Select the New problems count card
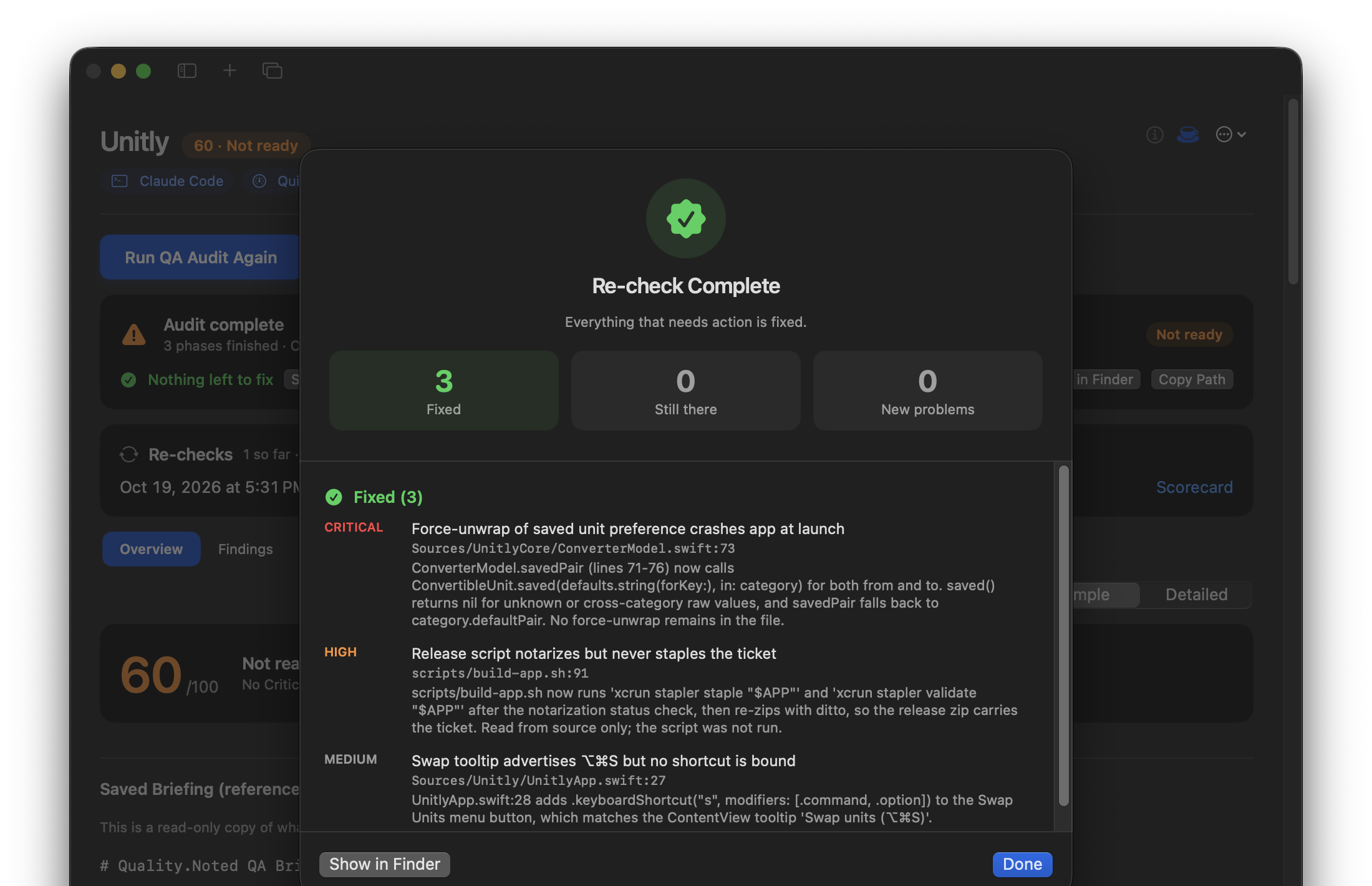 [927, 391]
